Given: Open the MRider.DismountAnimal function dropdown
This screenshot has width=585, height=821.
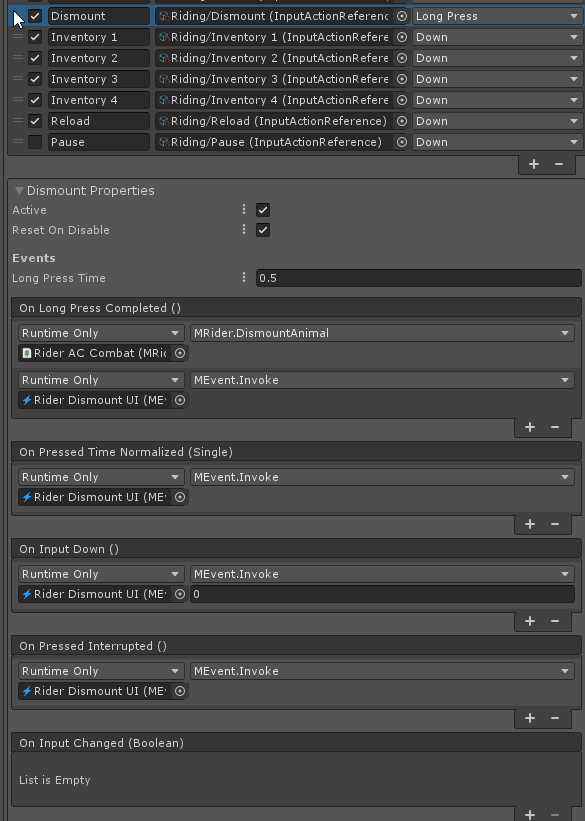Looking at the screenshot, I should pyautogui.click(x=382, y=333).
